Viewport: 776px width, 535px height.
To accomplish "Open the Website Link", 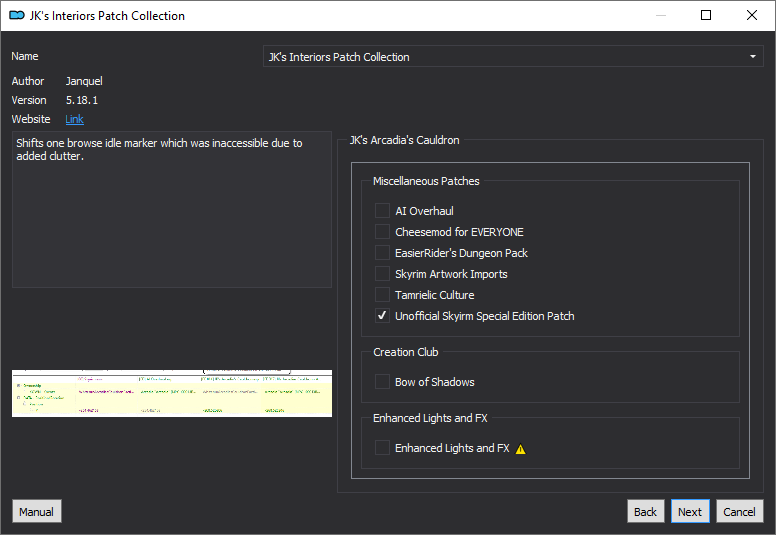I will click(75, 119).
